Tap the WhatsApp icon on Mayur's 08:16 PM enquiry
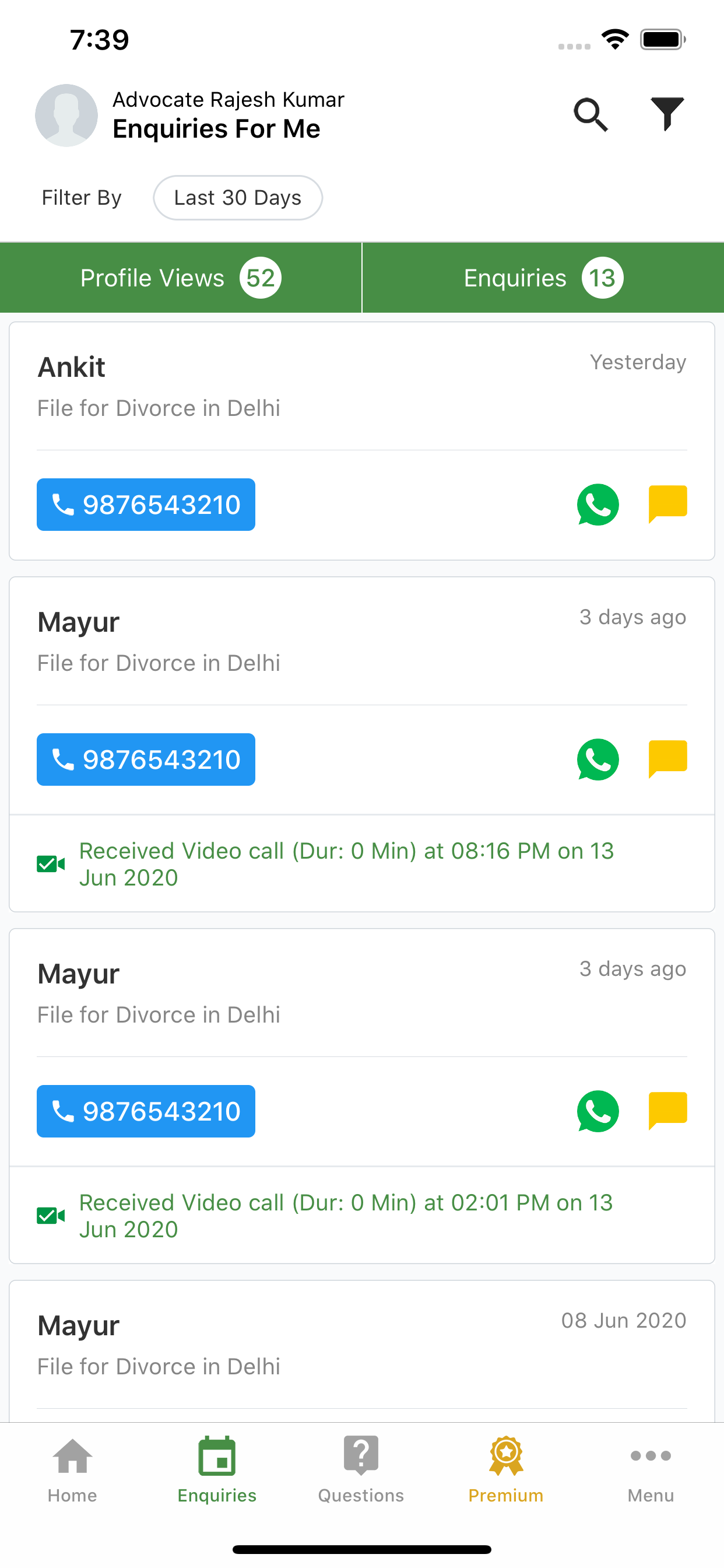The height and width of the screenshot is (1568, 724). [x=598, y=759]
